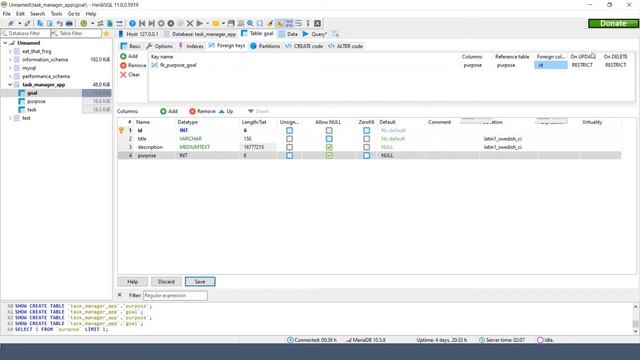This screenshot has height=360, width=640.
Task: Select the purpose table in tree
Action: (x=36, y=101)
